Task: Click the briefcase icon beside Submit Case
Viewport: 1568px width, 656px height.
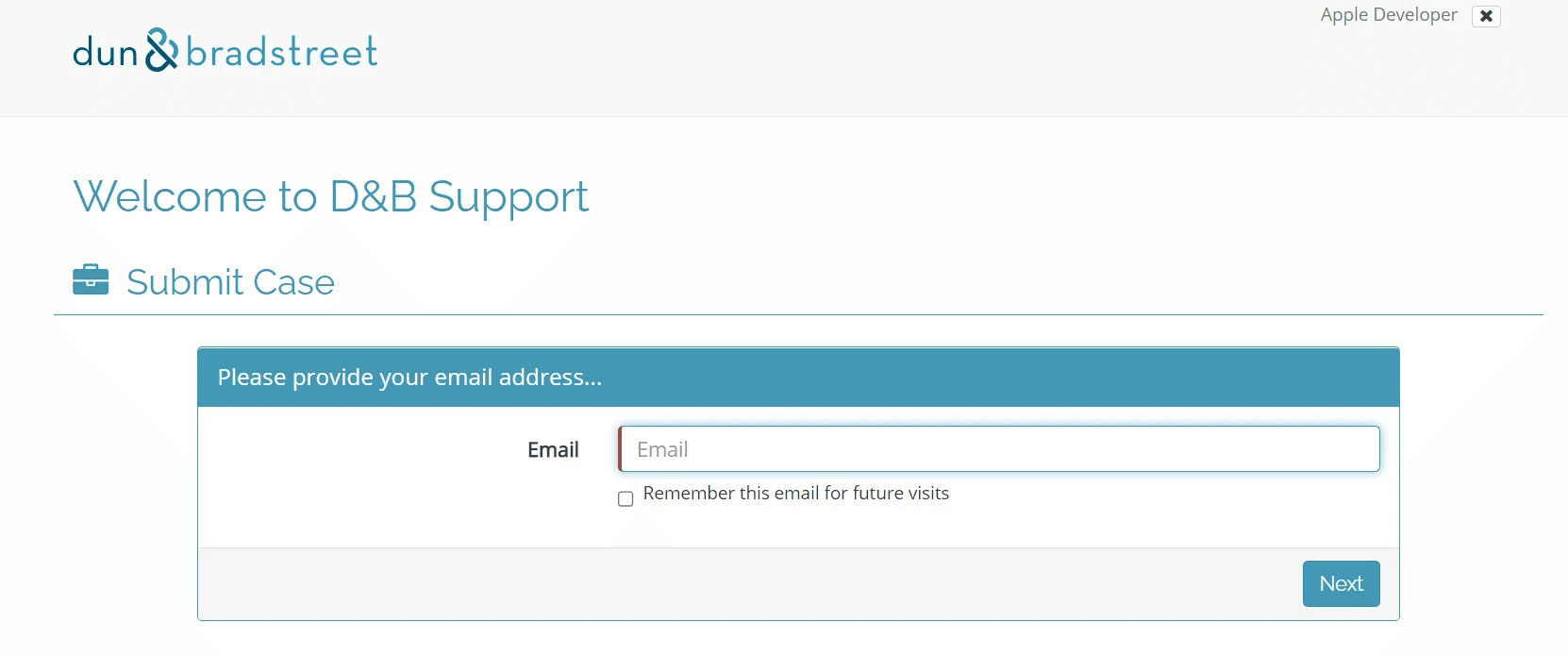Action: coord(91,280)
